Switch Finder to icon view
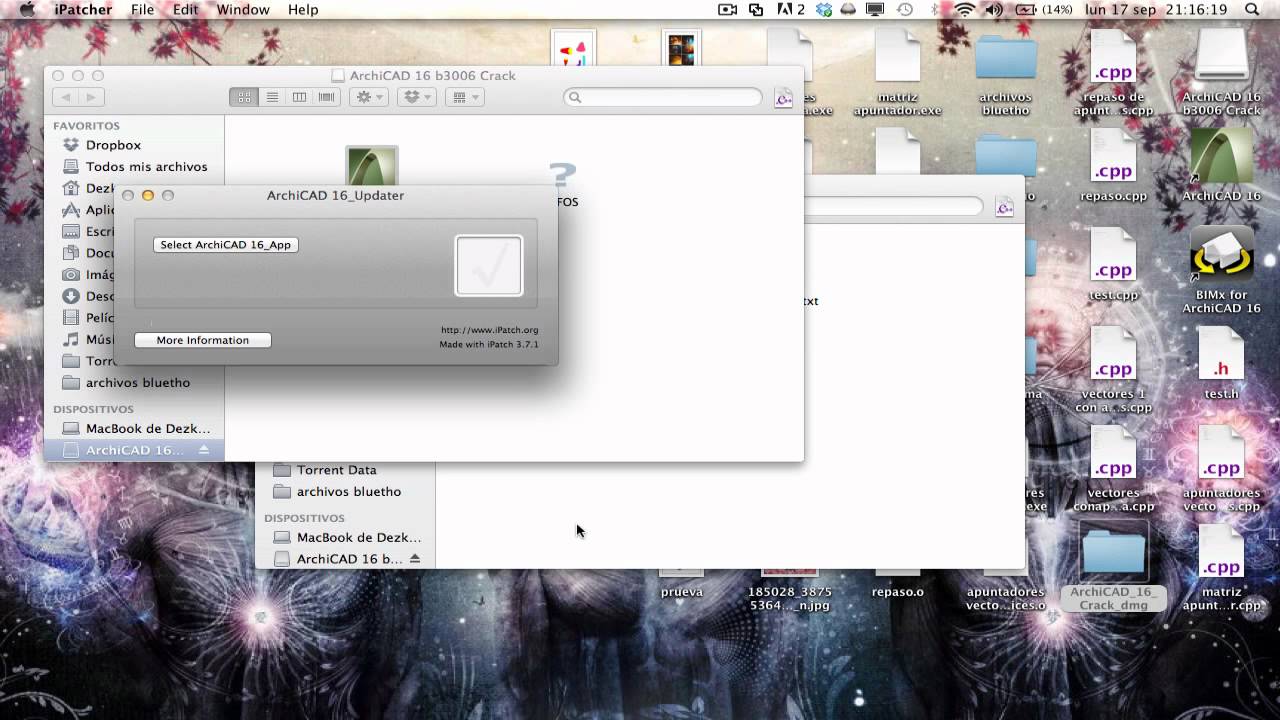Image resolution: width=1280 pixels, height=720 pixels. [x=243, y=97]
